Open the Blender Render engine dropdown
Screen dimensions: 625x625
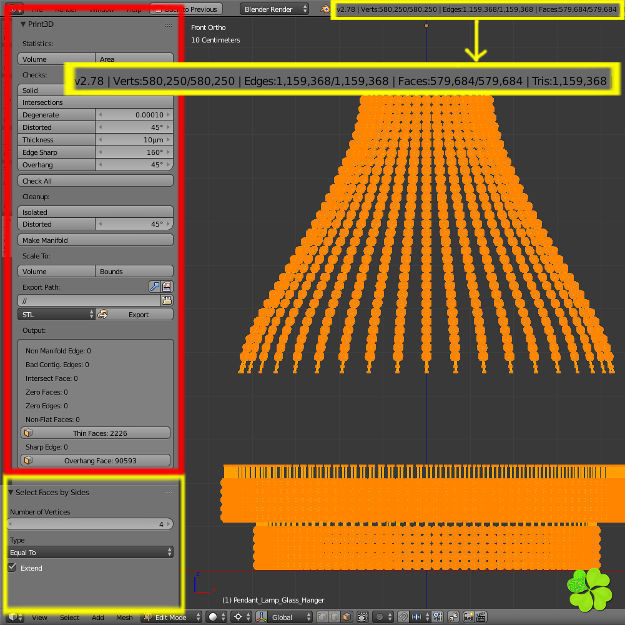275,9
